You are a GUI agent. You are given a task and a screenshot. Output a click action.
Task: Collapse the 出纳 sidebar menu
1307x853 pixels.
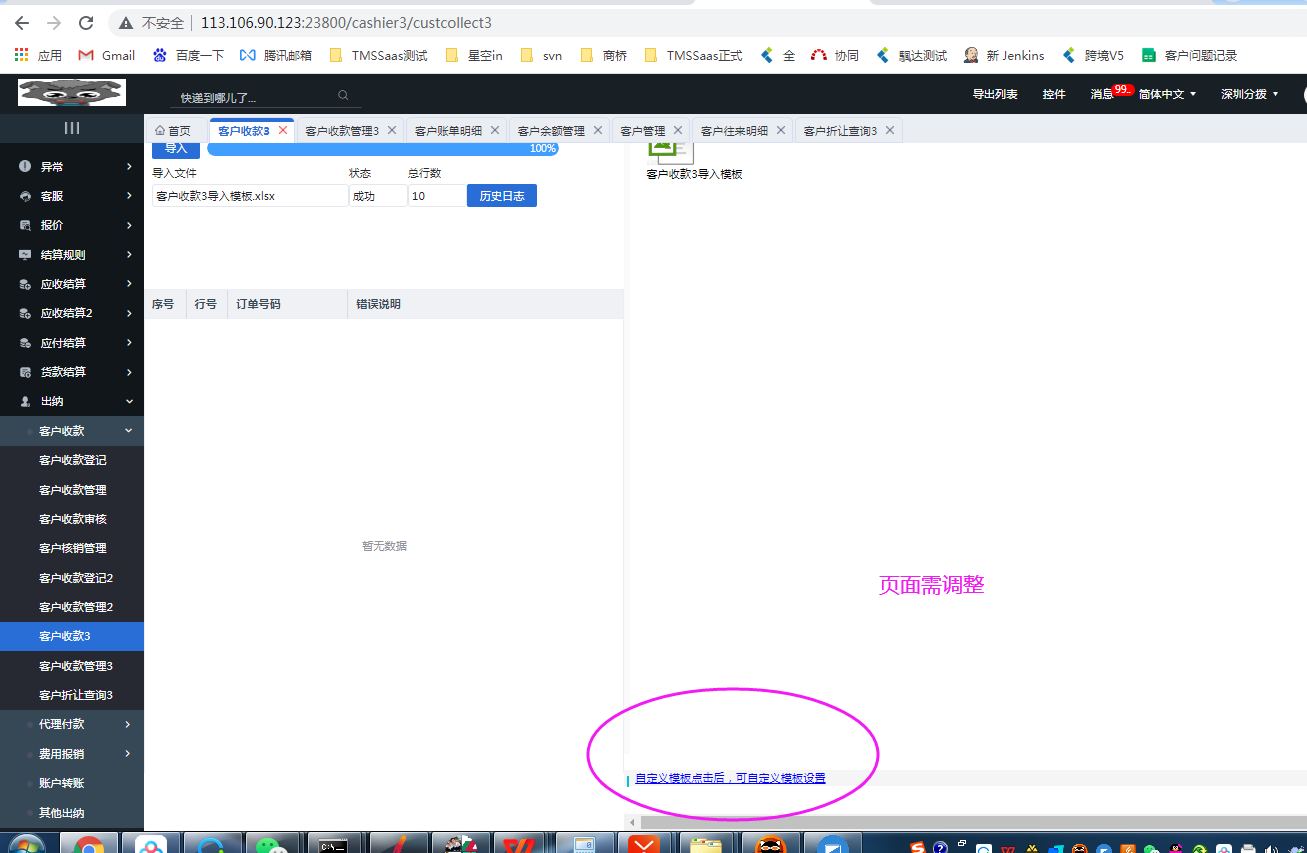tap(72, 401)
